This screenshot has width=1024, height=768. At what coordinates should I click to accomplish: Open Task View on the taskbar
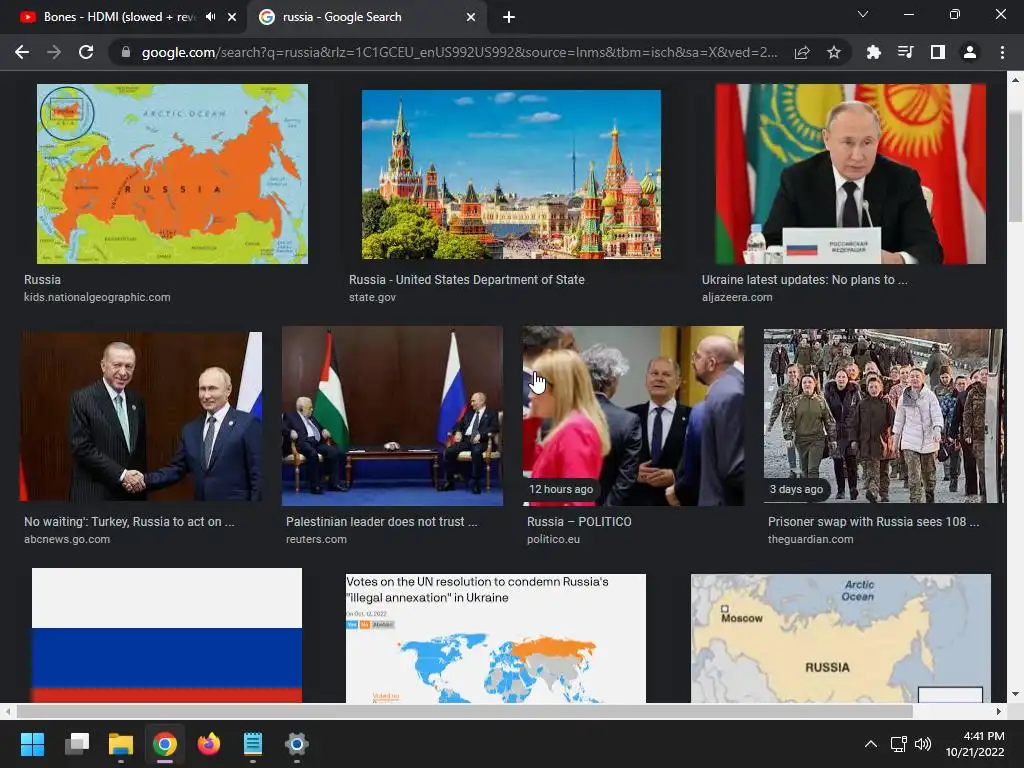77,744
